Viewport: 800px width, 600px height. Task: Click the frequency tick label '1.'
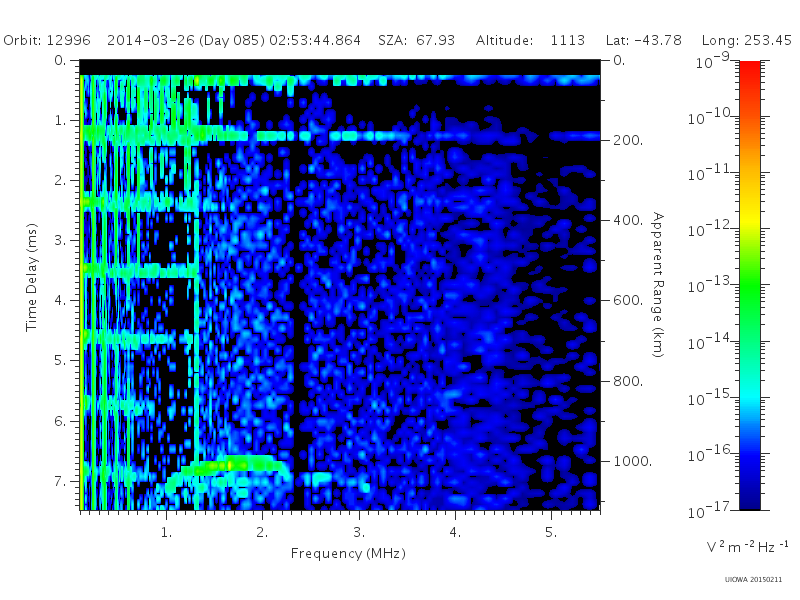coord(166,533)
